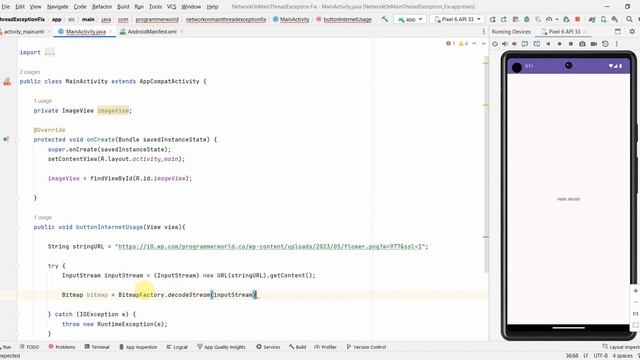The image size is (640, 360).
Task: Select the MainActivity.java editor tab
Action: (85, 31)
